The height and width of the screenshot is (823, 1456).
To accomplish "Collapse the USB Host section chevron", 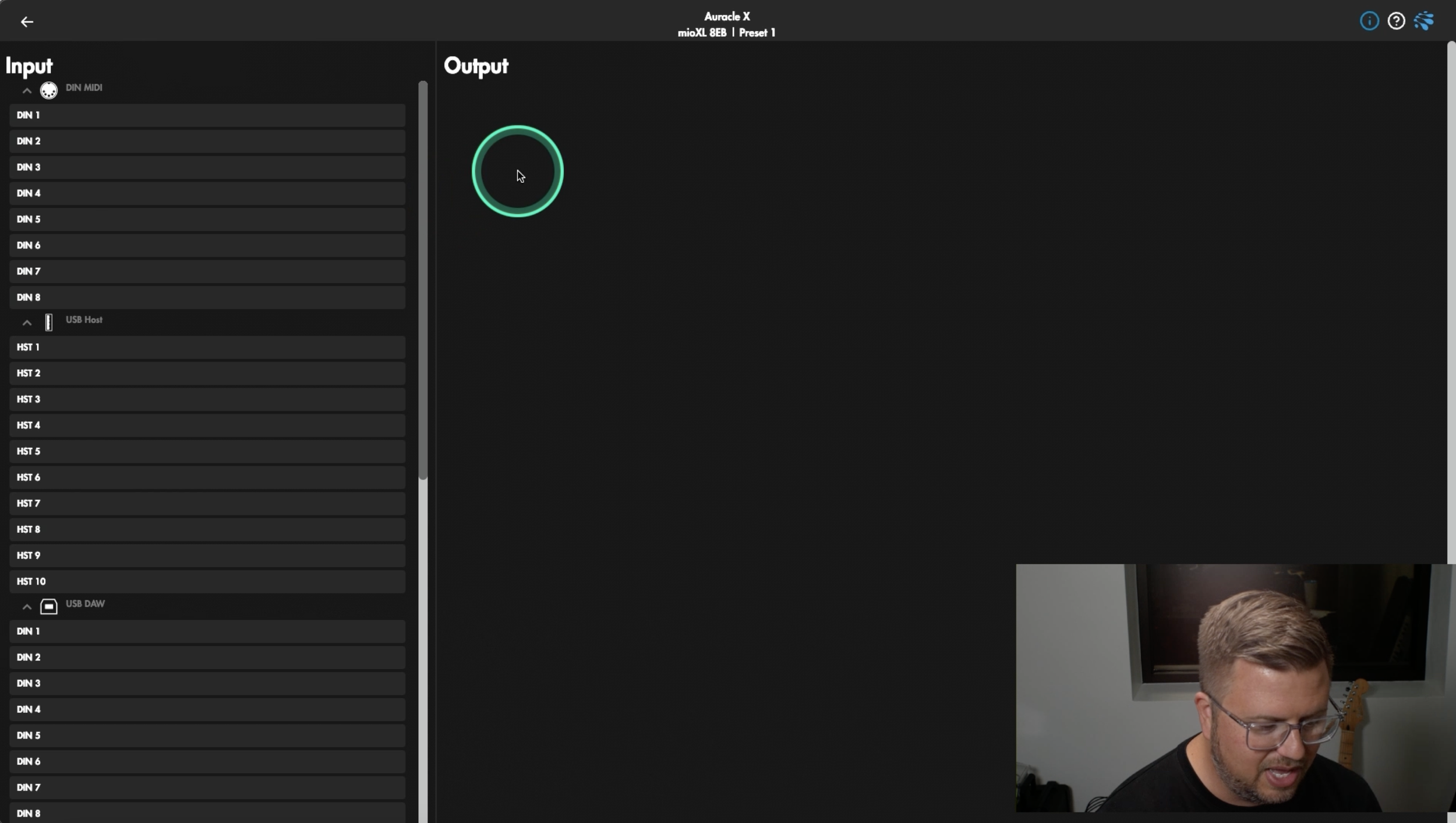I will coord(27,323).
